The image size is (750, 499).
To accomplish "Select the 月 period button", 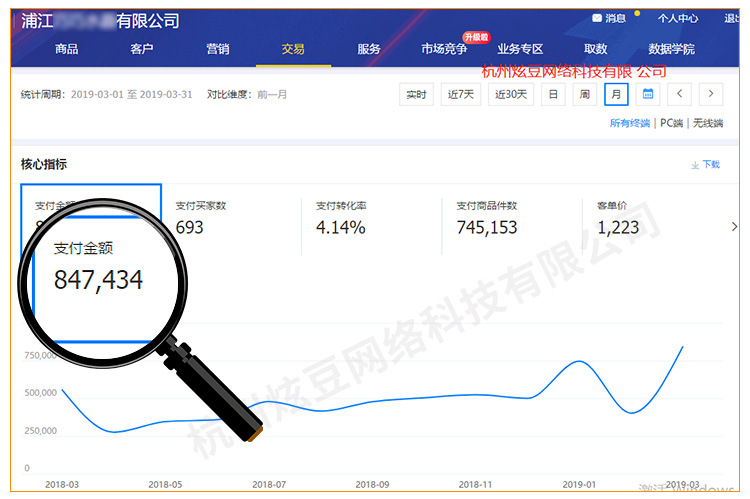I will 616,94.
